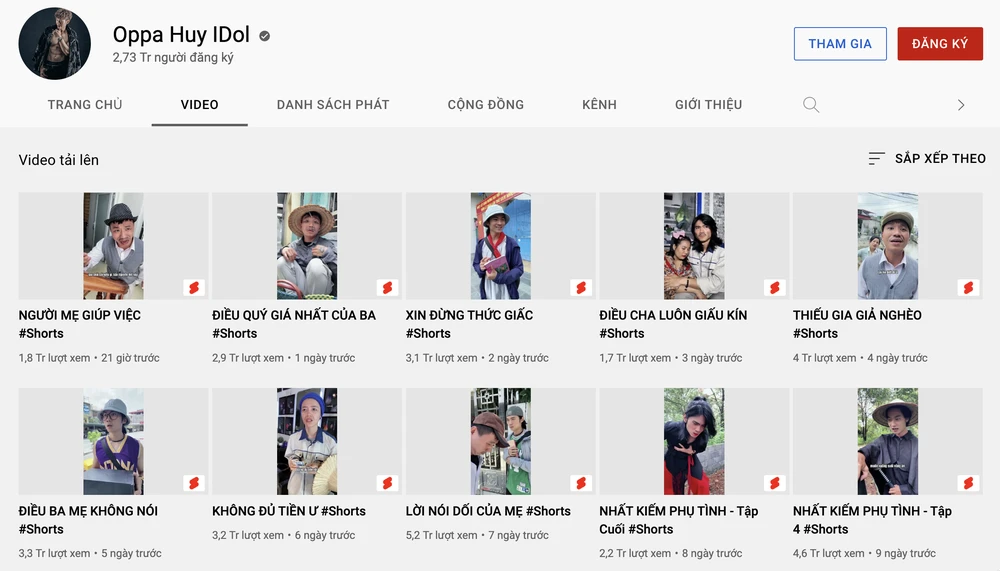Click Shorts icon on KHÔNG ĐỦ TIỀN Ư thumbnail
1000x571 pixels.
[387, 484]
